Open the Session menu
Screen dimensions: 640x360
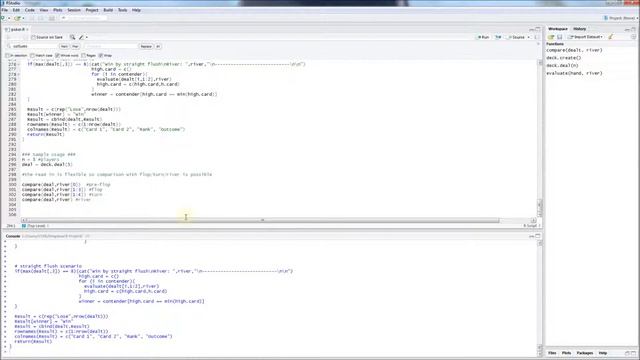[x=74, y=10]
